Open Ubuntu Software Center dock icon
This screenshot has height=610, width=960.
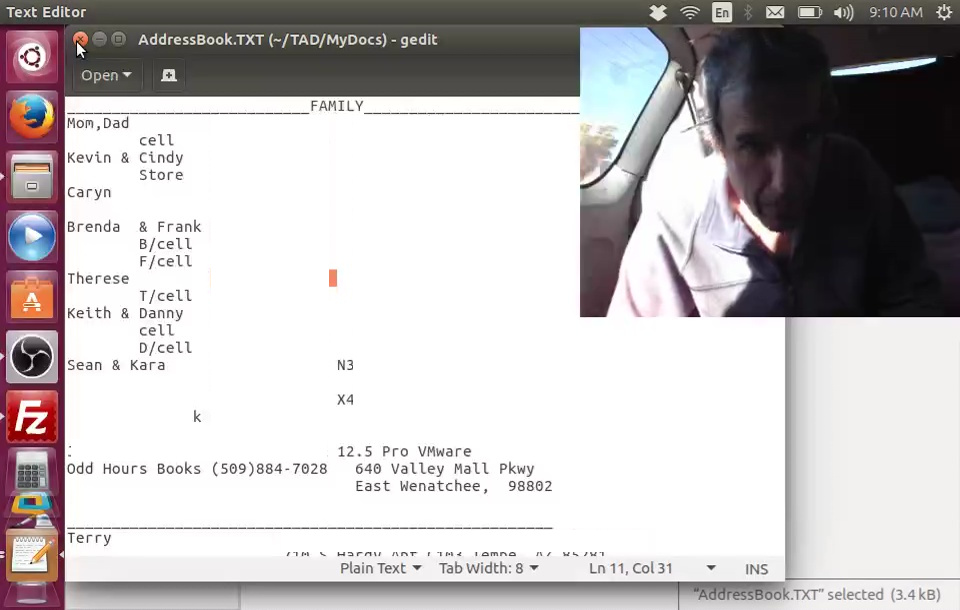[32, 296]
